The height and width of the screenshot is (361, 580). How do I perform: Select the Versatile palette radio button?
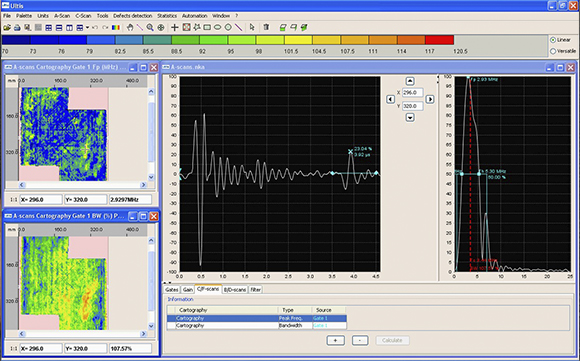coord(553,51)
